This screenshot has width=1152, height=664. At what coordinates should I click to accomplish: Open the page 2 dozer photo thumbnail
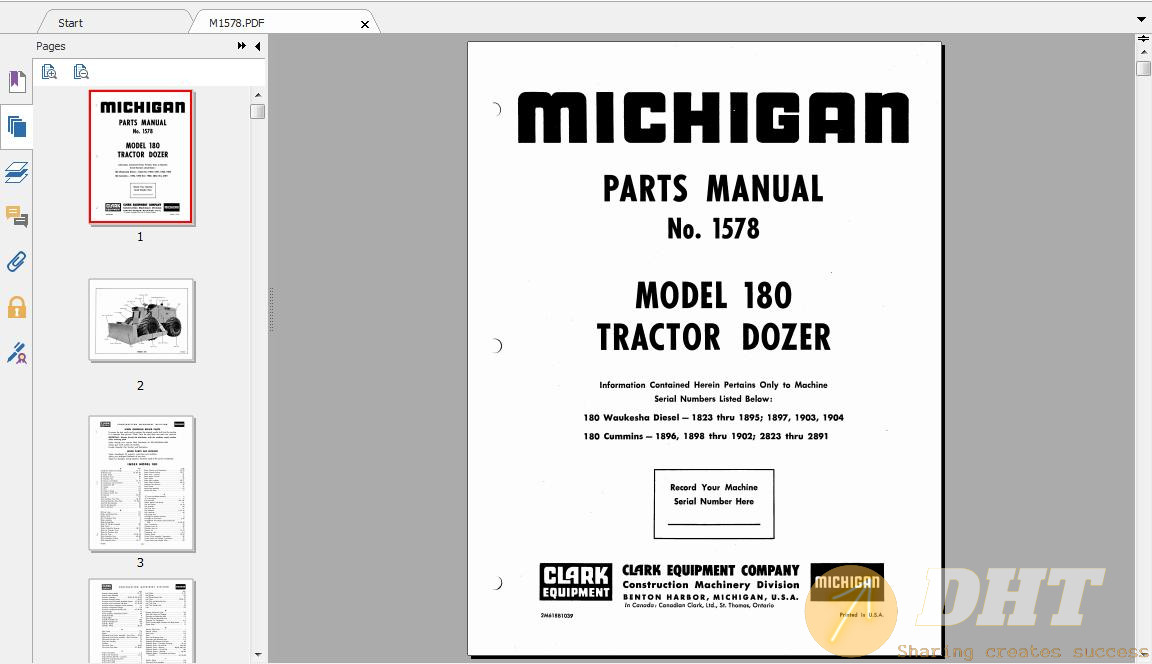pyautogui.click(x=142, y=320)
